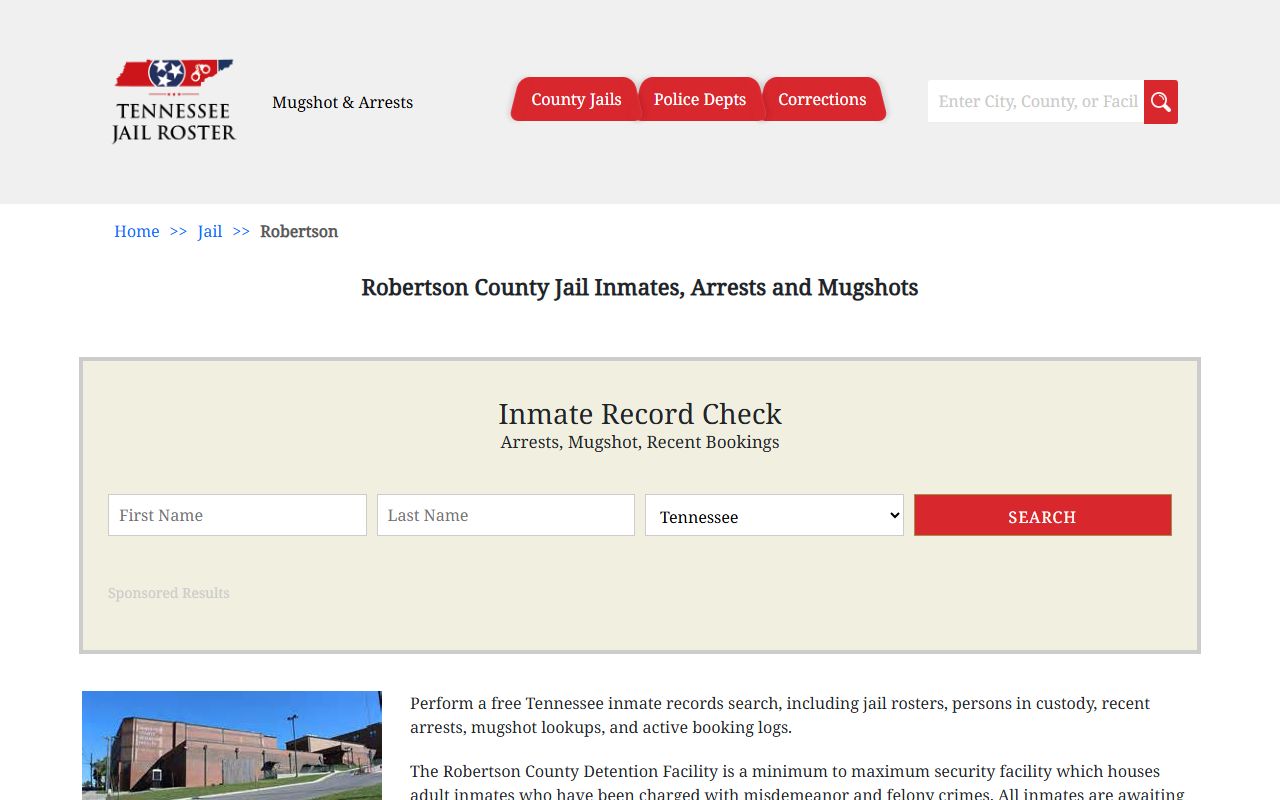Open the County Jails tab
The height and width of the screenshot is (800, 1280).
[575, 99]
